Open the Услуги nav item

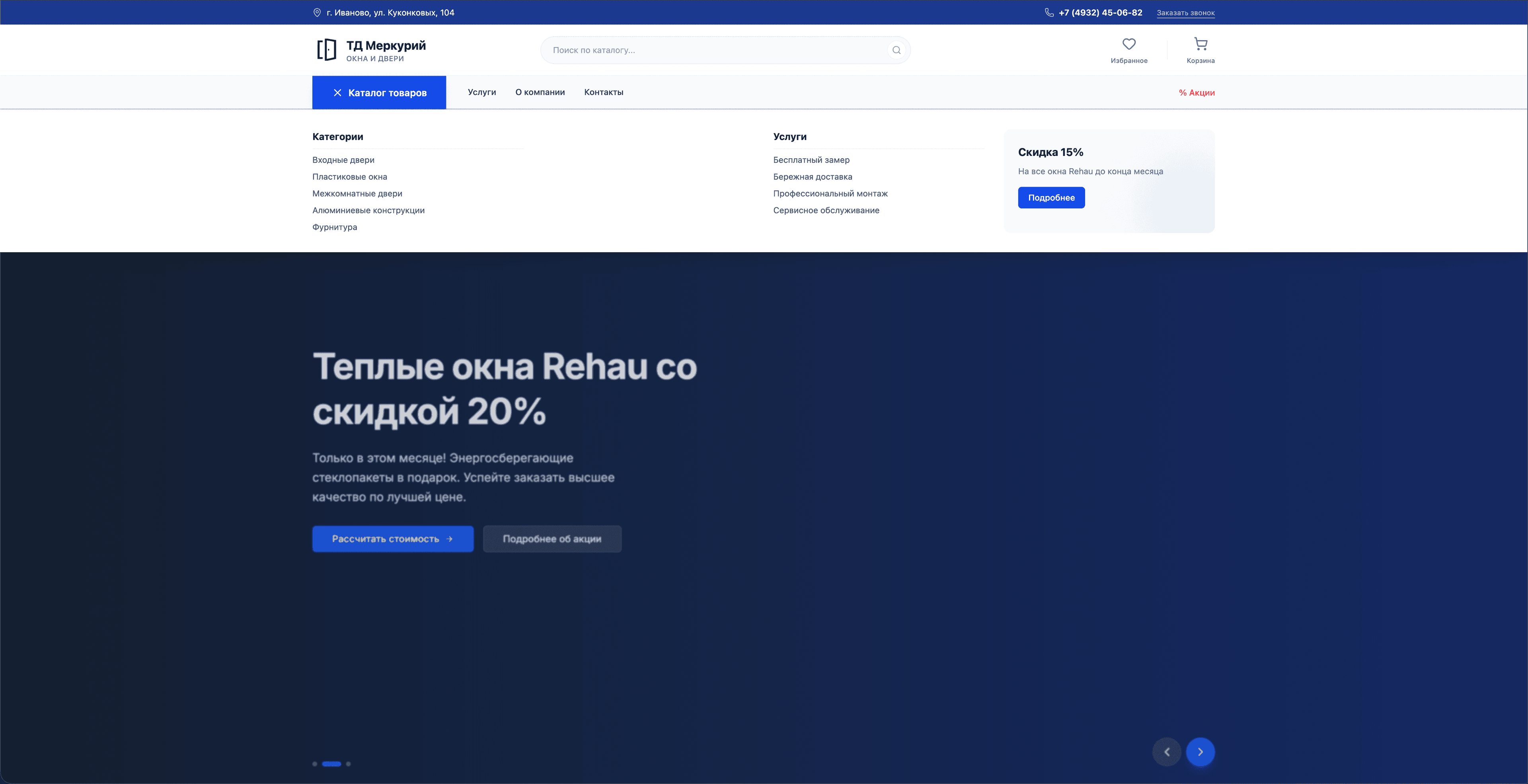(x=481, y=92)
